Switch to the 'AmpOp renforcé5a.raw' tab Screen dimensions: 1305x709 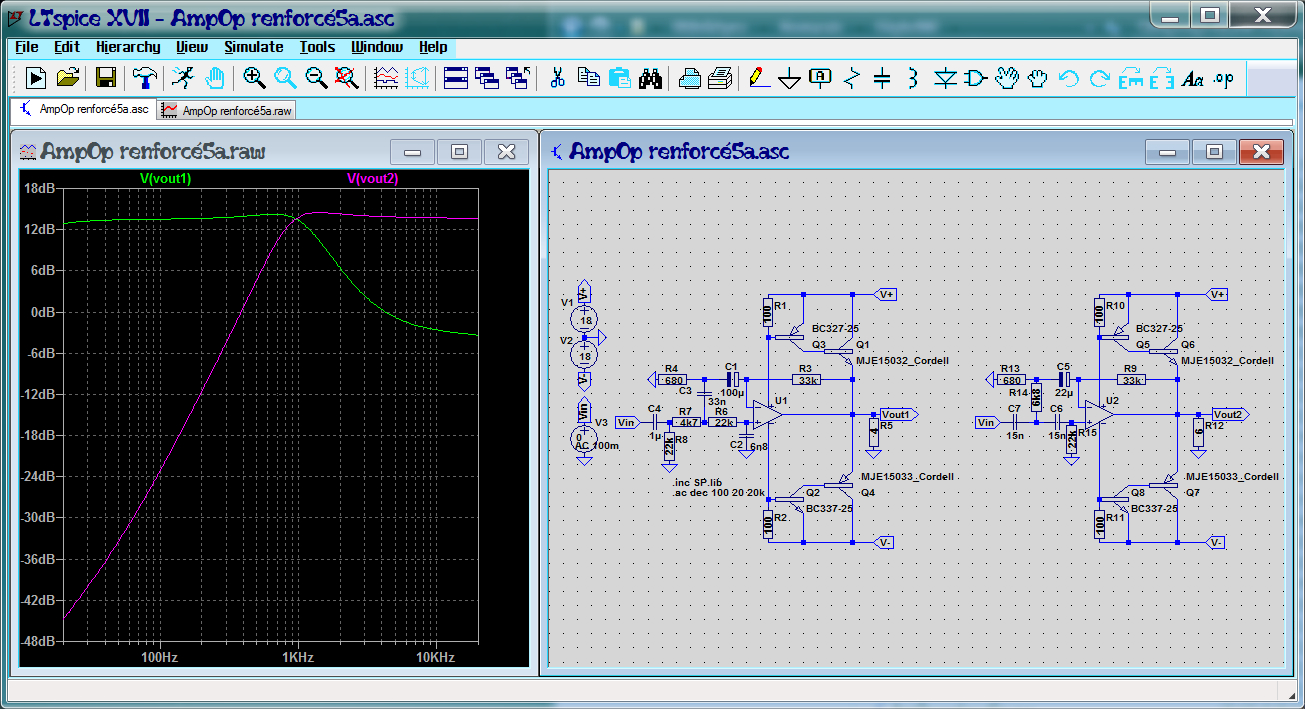coord(227,110)
